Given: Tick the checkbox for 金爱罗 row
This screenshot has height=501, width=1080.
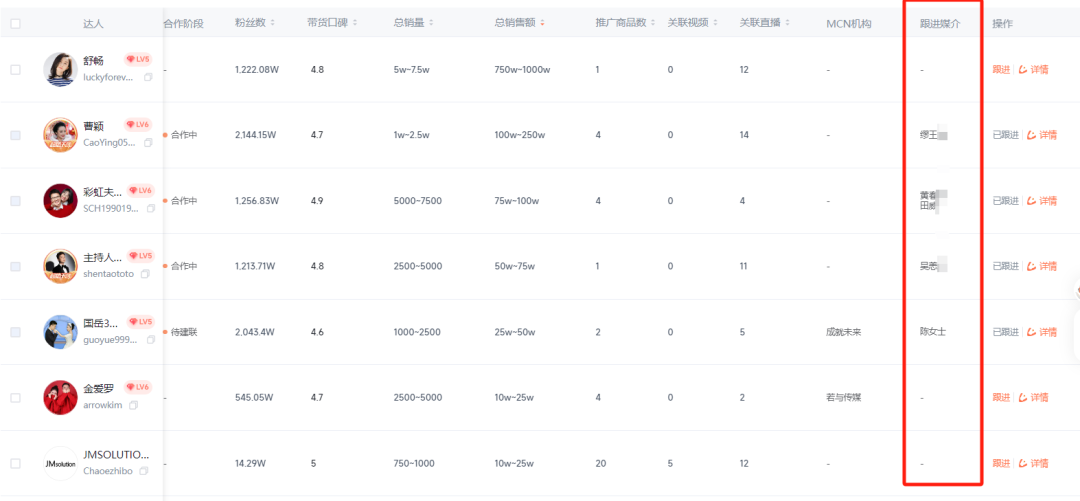Looking at the screenshot, I should pyautogui.click(x=16, y=398).
